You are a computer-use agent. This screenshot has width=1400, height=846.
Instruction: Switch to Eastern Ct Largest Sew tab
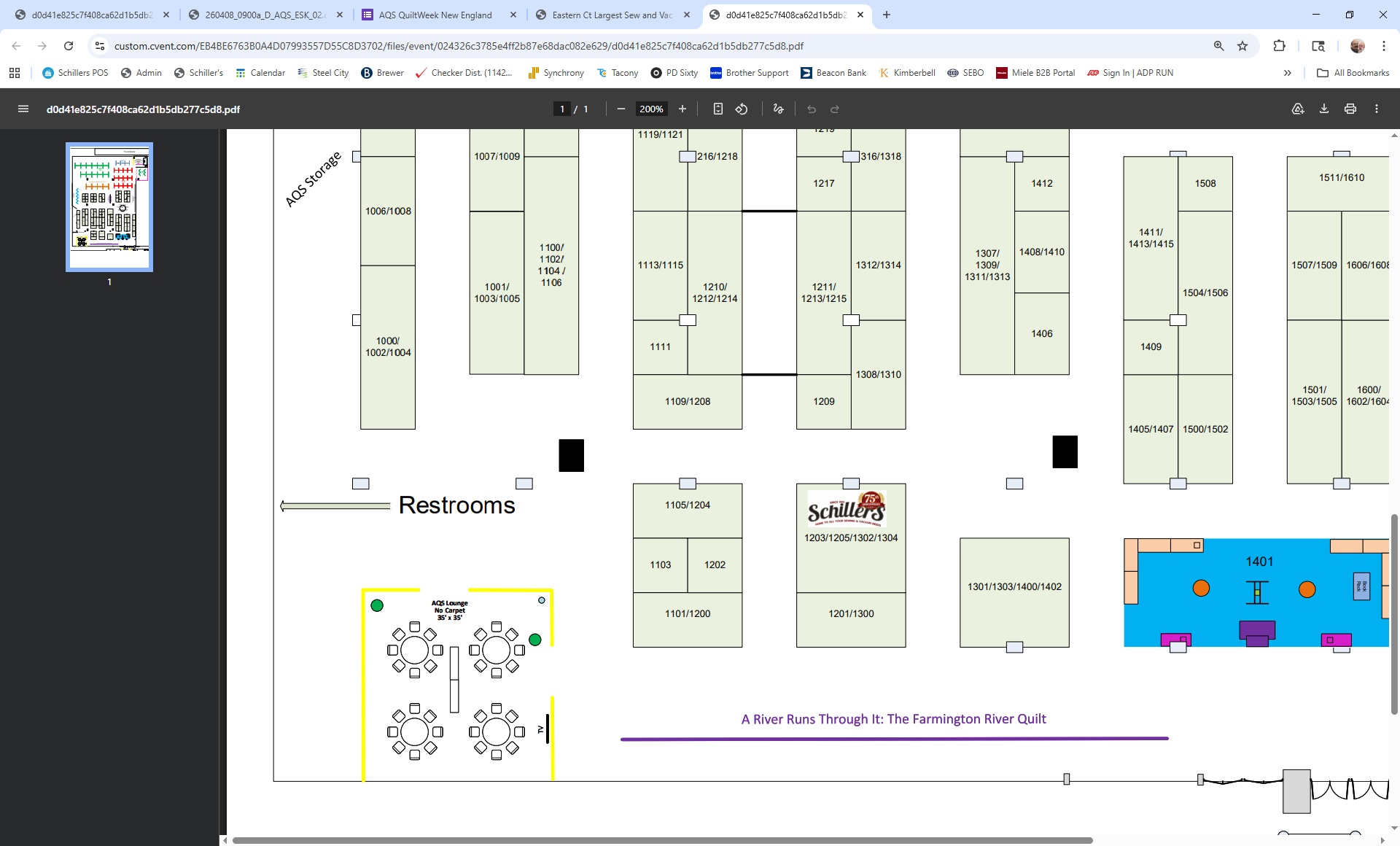click(x=611, y=15)
